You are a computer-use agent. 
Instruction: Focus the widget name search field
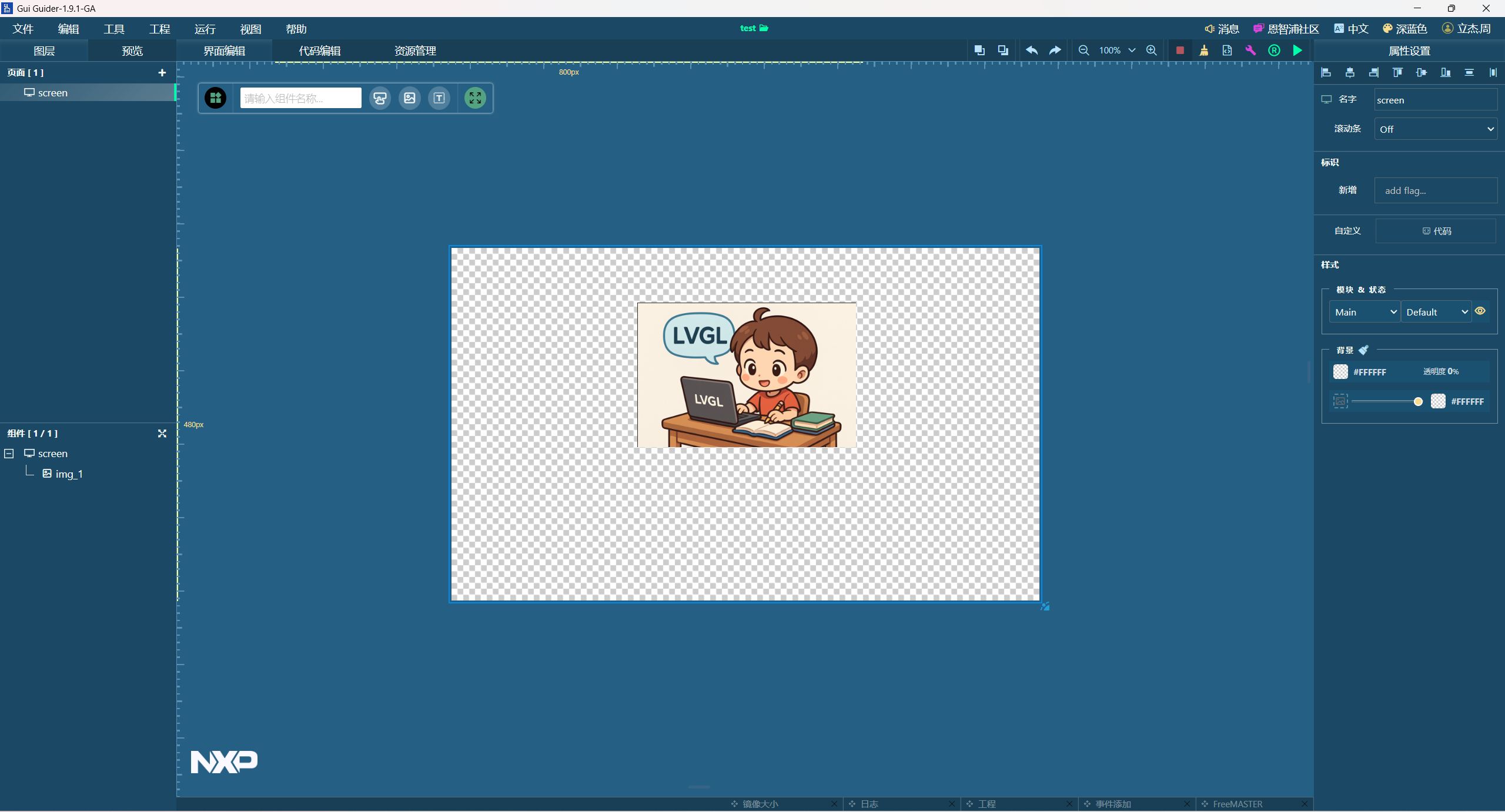pyautogui.click(x=300, y=98)
